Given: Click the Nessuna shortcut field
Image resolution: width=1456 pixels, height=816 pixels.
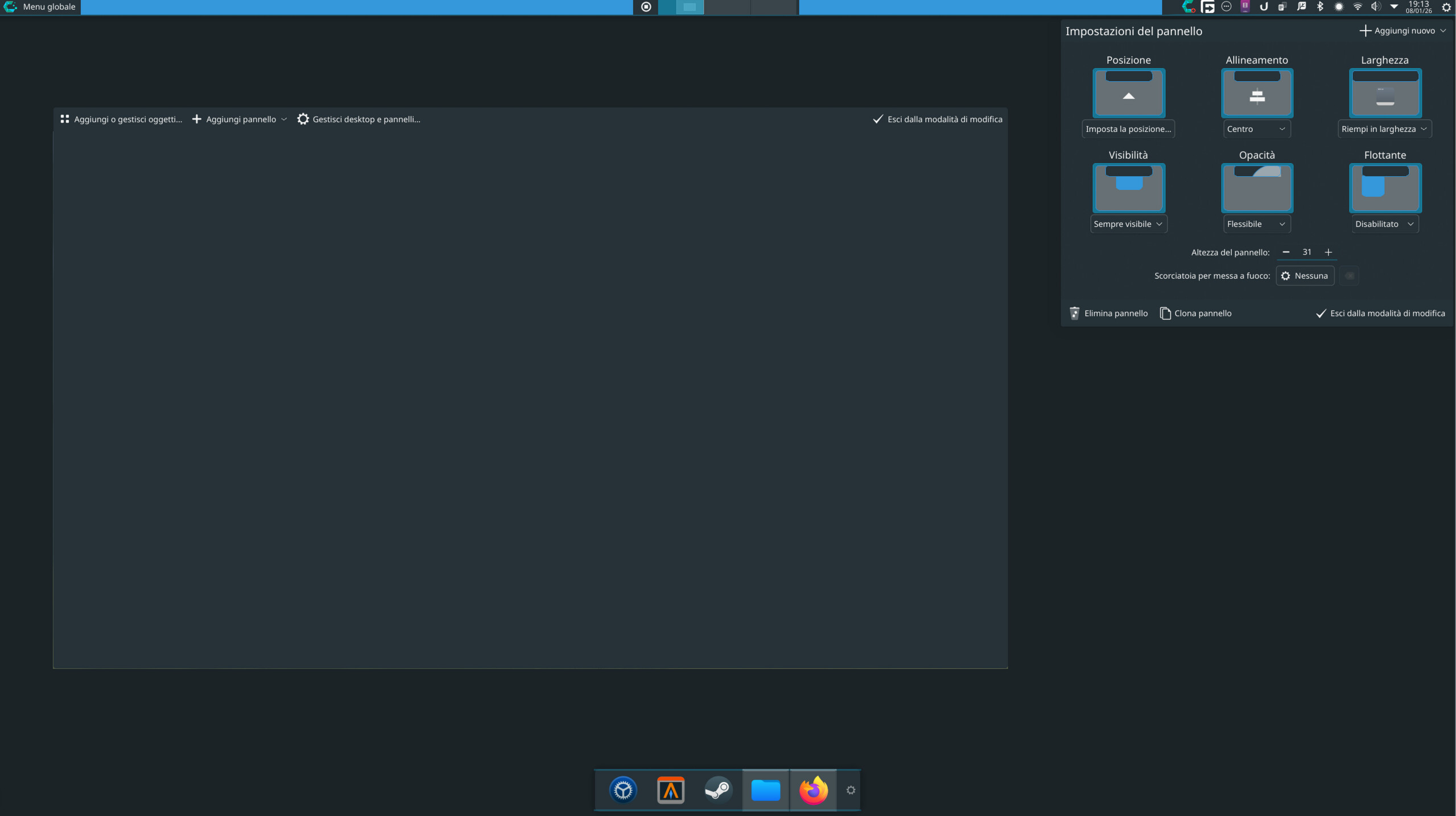Looking at the screenshot, I should (1305, 275).
